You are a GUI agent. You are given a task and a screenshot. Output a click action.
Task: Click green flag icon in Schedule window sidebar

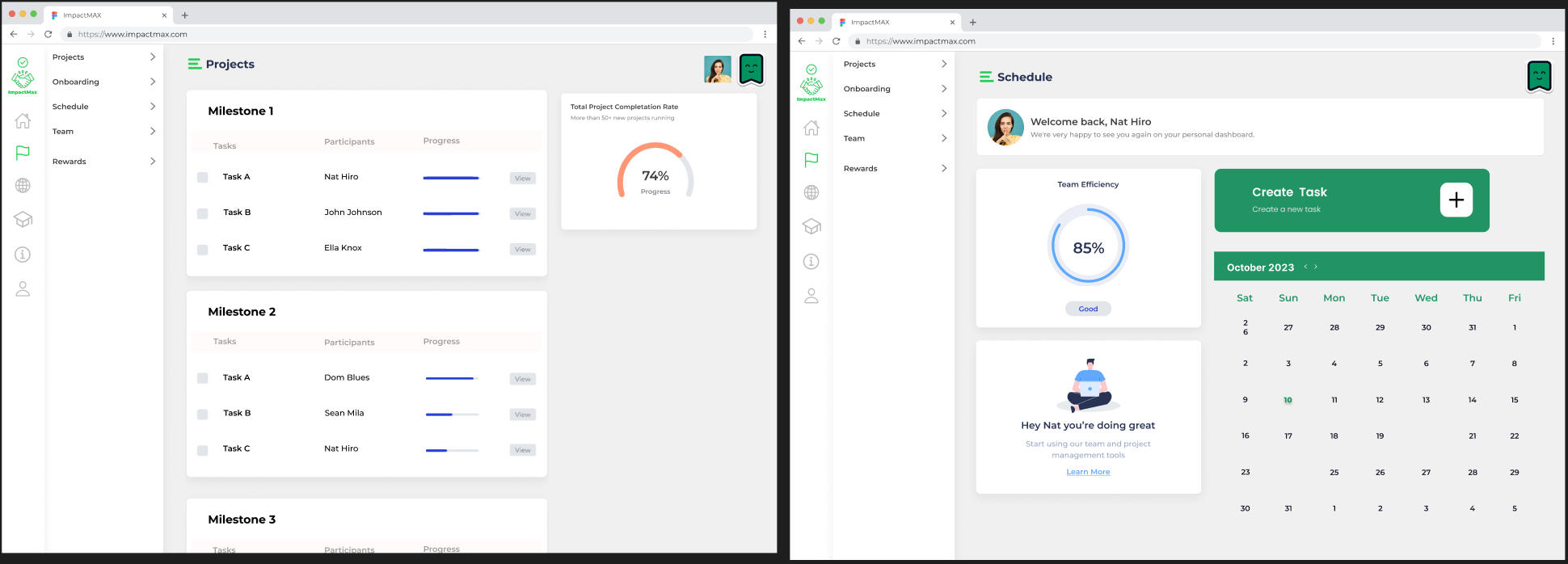811,160
